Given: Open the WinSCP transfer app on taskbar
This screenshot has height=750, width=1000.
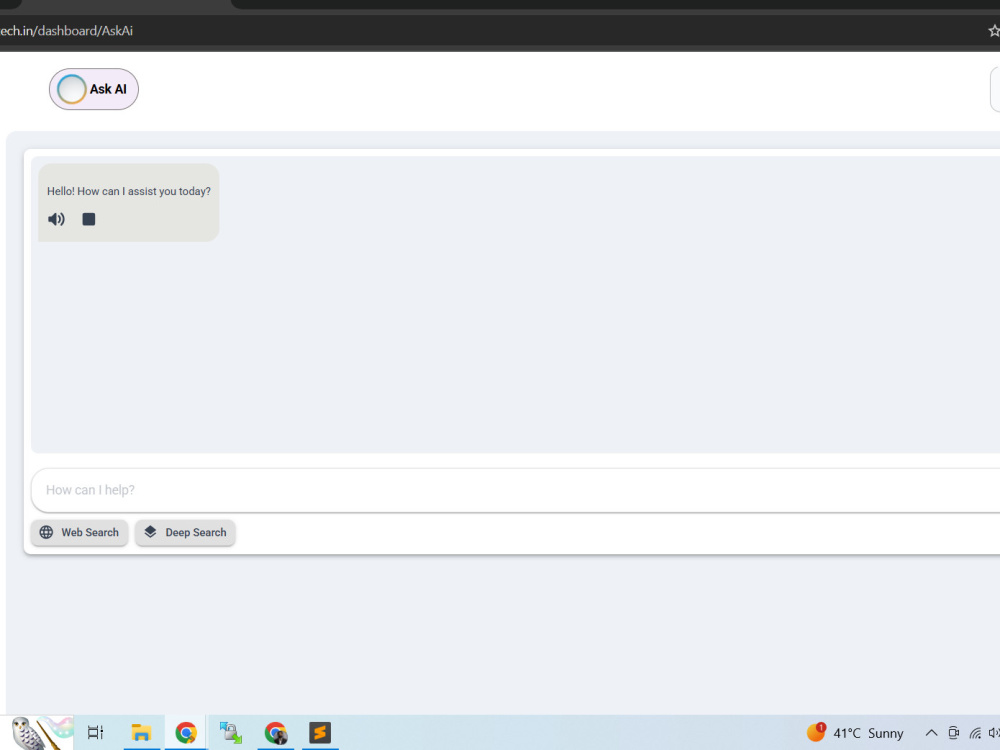Looking at the screenshot, I should (230, 733).
